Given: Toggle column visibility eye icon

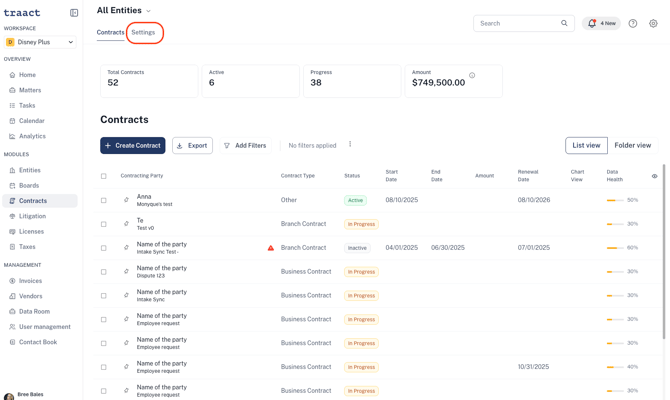Looking at the screenshot, I should coord(654,176).
